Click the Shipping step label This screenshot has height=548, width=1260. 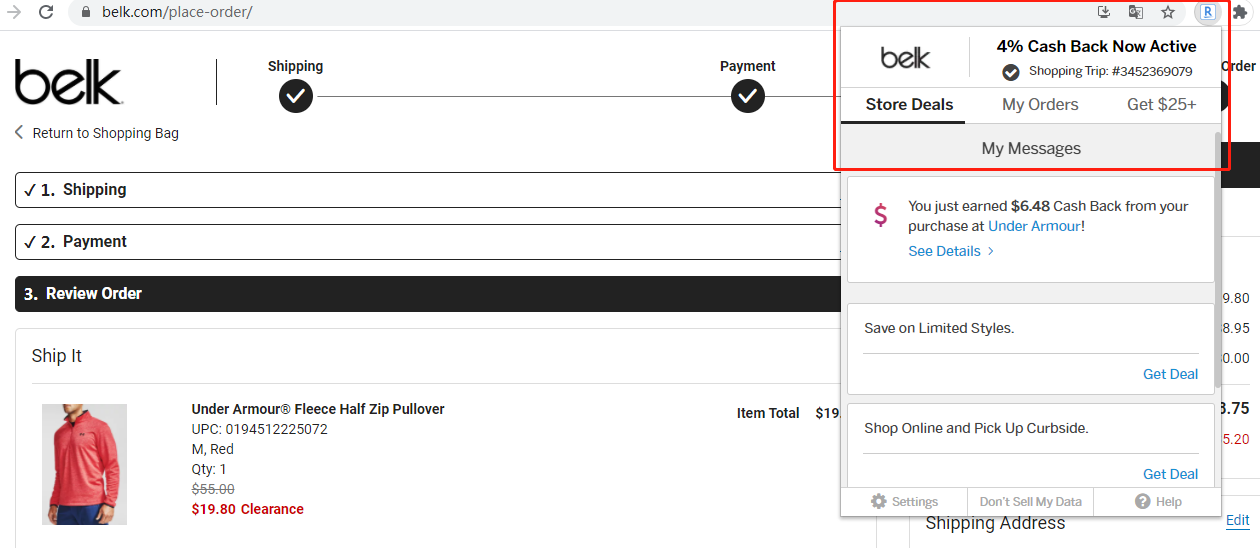tap(295, 66)
